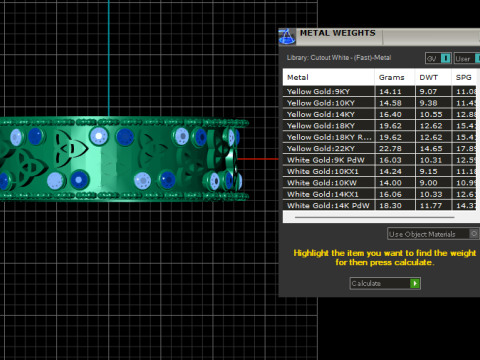
Task: Select the Yellow Gold:9KY row
Action: tap(380, 91)
